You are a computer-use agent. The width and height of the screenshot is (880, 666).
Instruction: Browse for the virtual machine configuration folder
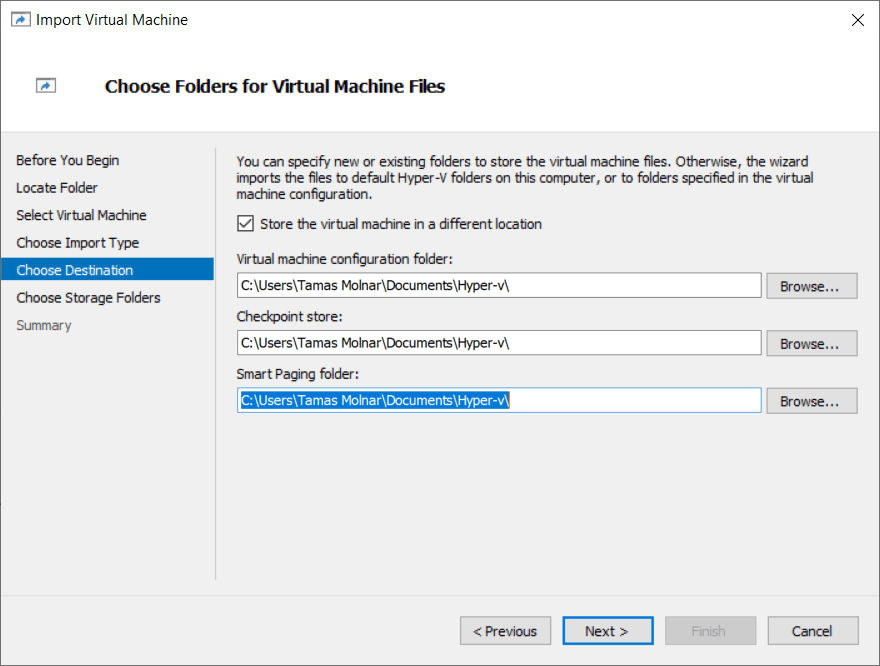(812, 286)
